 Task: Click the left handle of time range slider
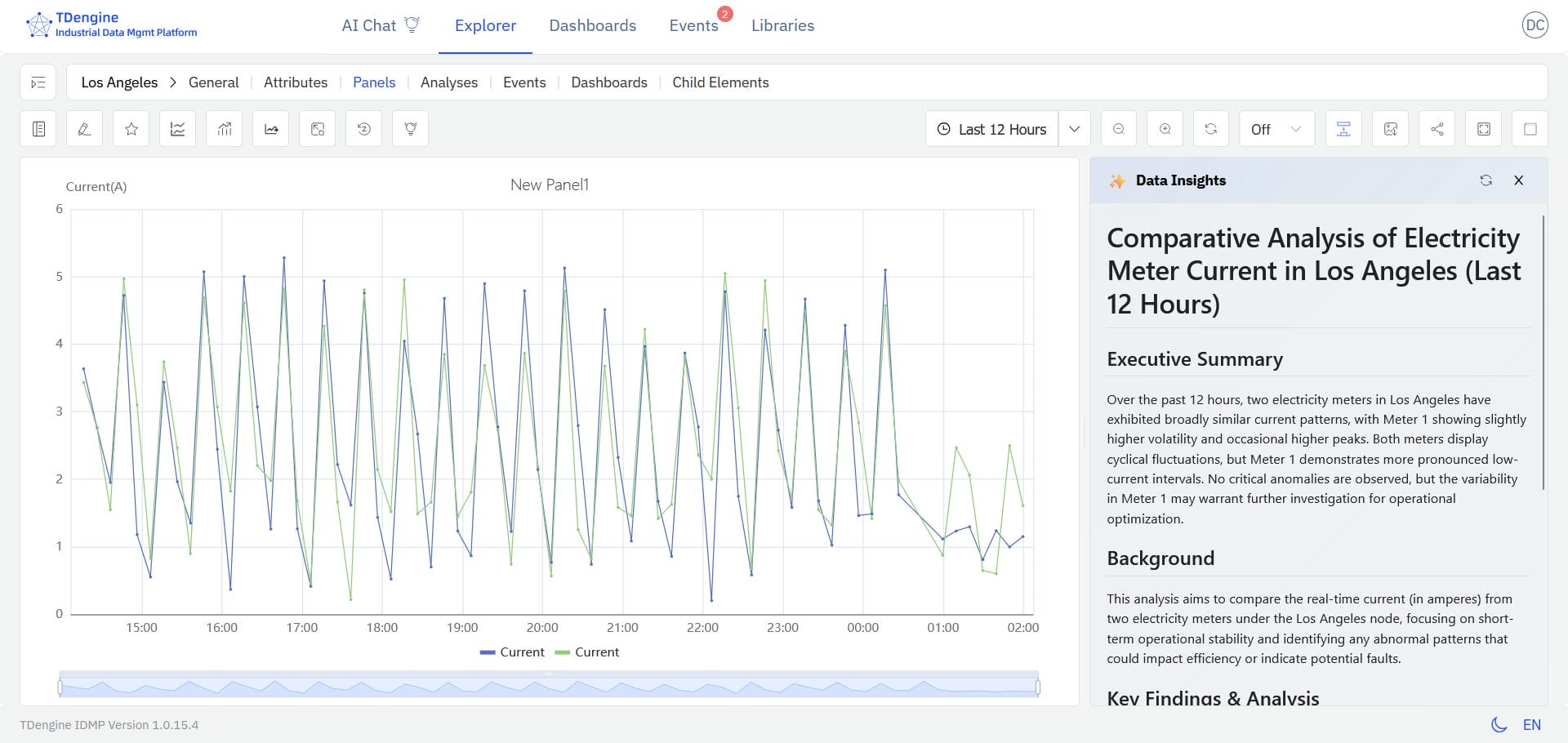60,687
